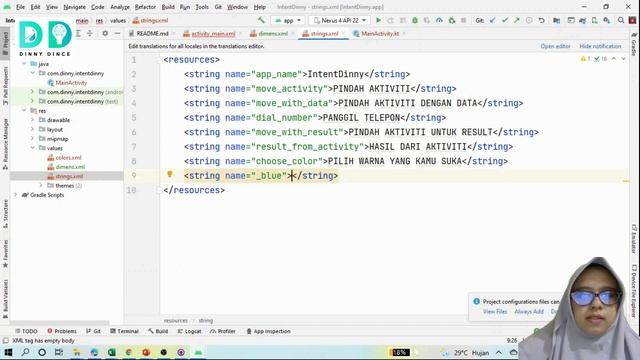Image resolution: width=640 pixels, height=360 pixels.
Task: Click the Rollback undo arrow icon
Action: tap(541, 20)
